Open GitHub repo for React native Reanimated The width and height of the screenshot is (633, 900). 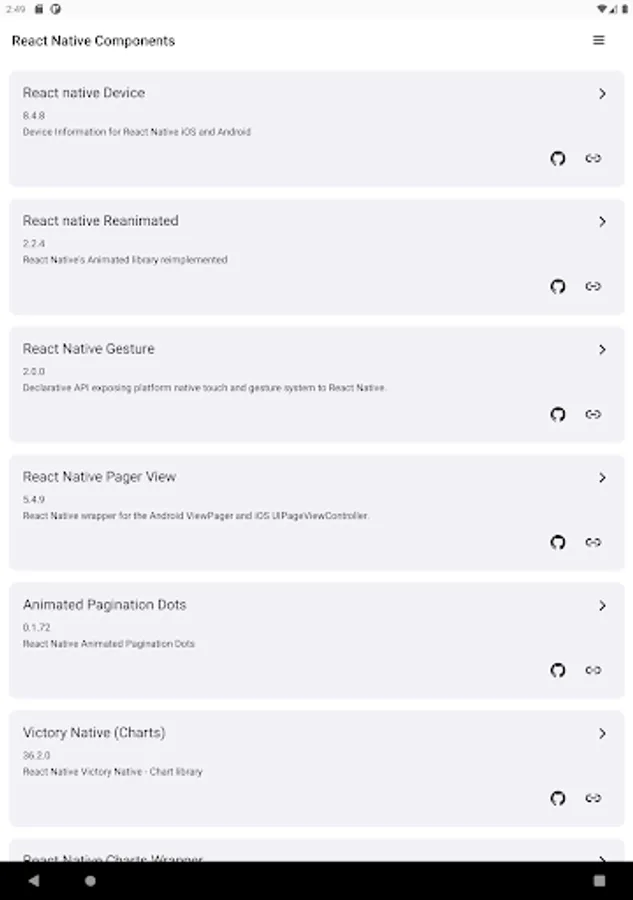pos(558,286)
